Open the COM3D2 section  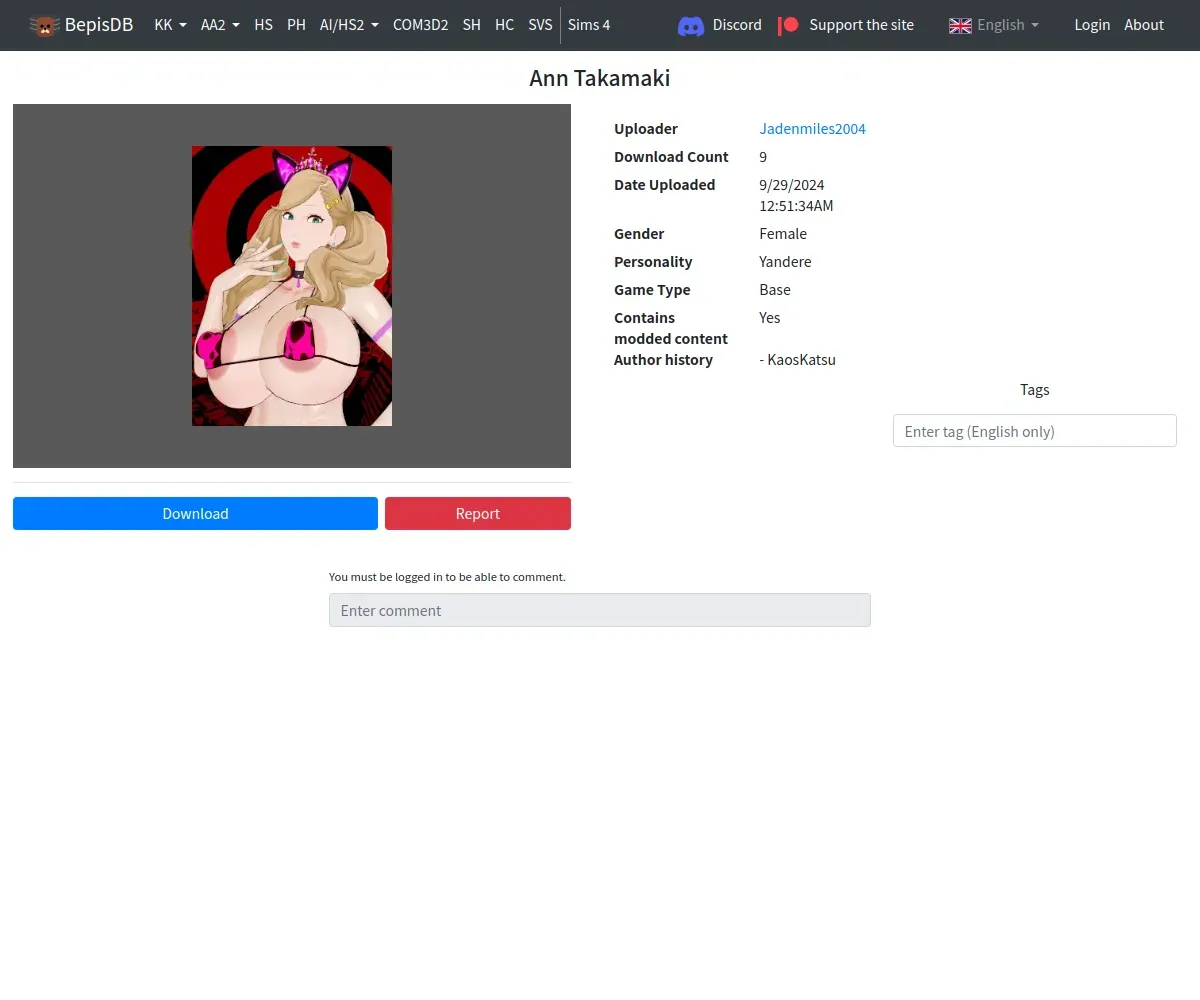(420, 25)
